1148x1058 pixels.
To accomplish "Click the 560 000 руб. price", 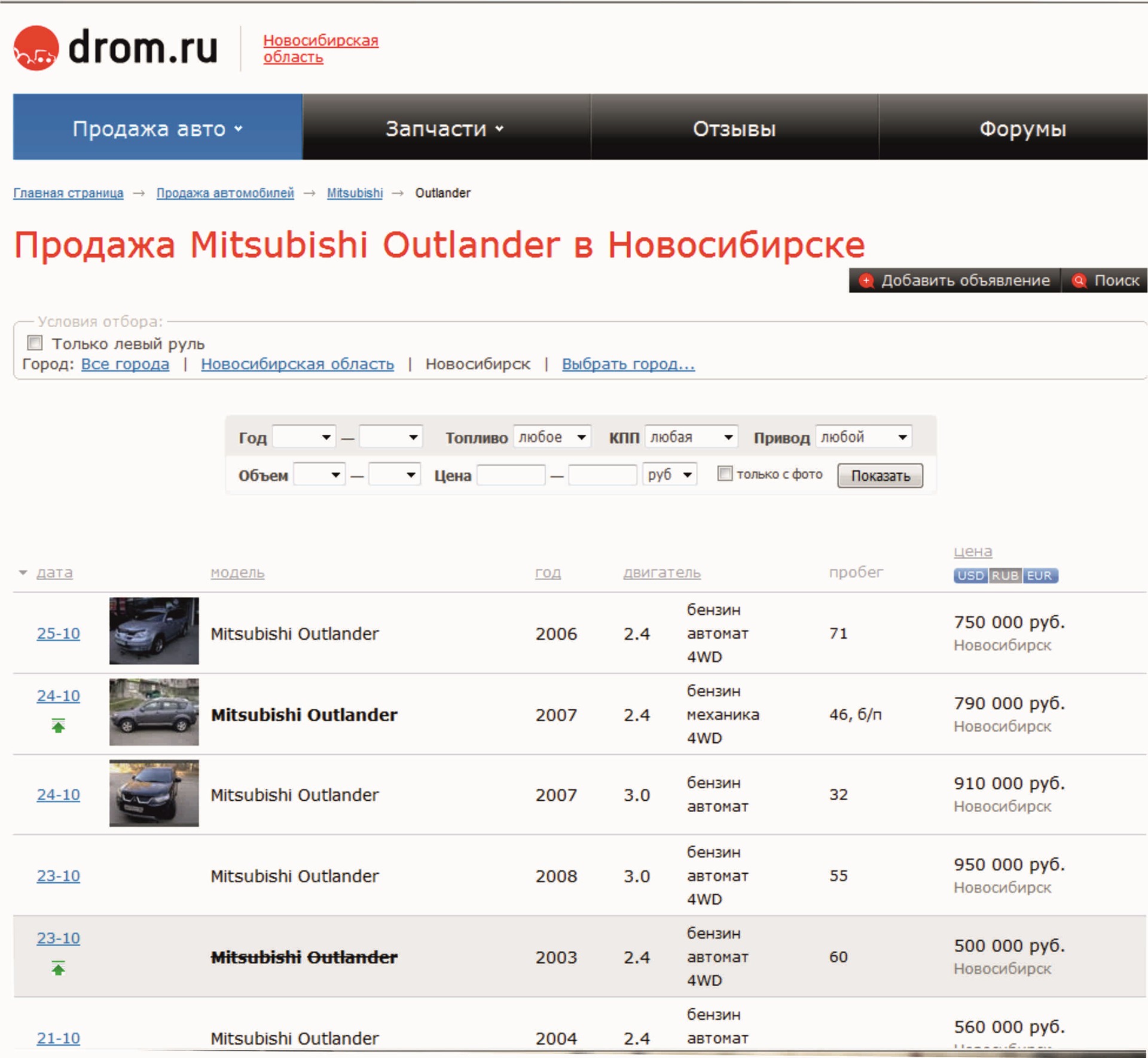I will tap(1009, 1027).
